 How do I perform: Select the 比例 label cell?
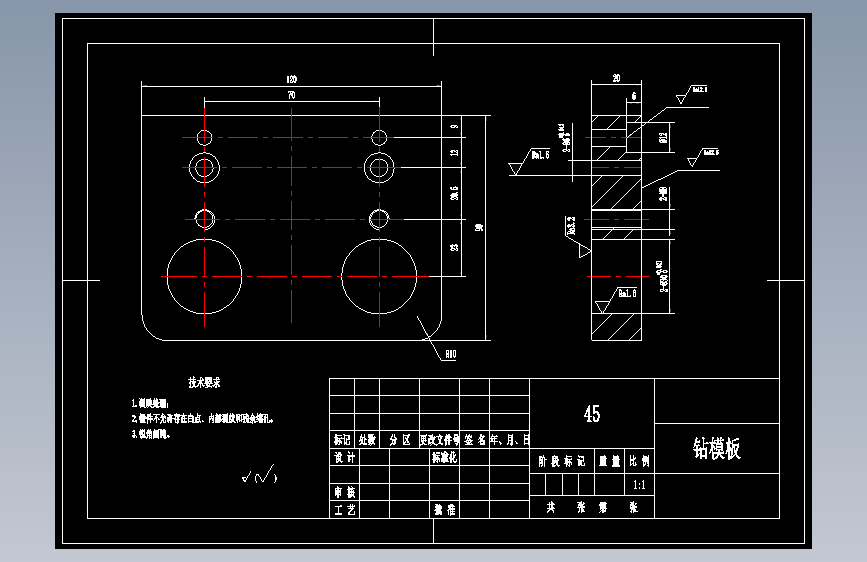[x=639, y=461]
